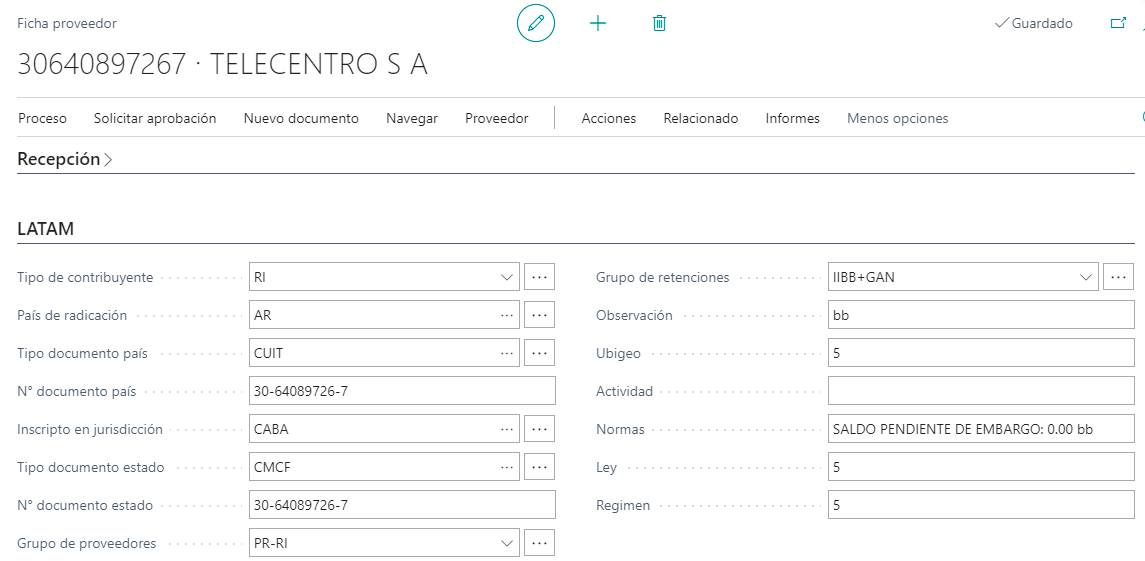
Task: Open the Proceso menu
Action: pyautogui.click(x=42, y=118)
